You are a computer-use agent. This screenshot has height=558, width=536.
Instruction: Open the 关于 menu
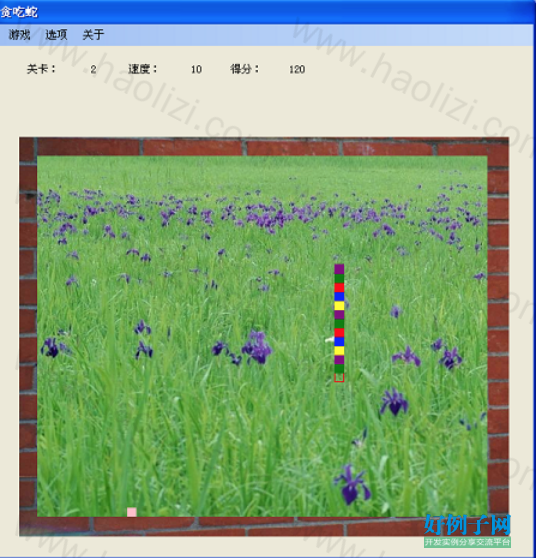(93, 35)
